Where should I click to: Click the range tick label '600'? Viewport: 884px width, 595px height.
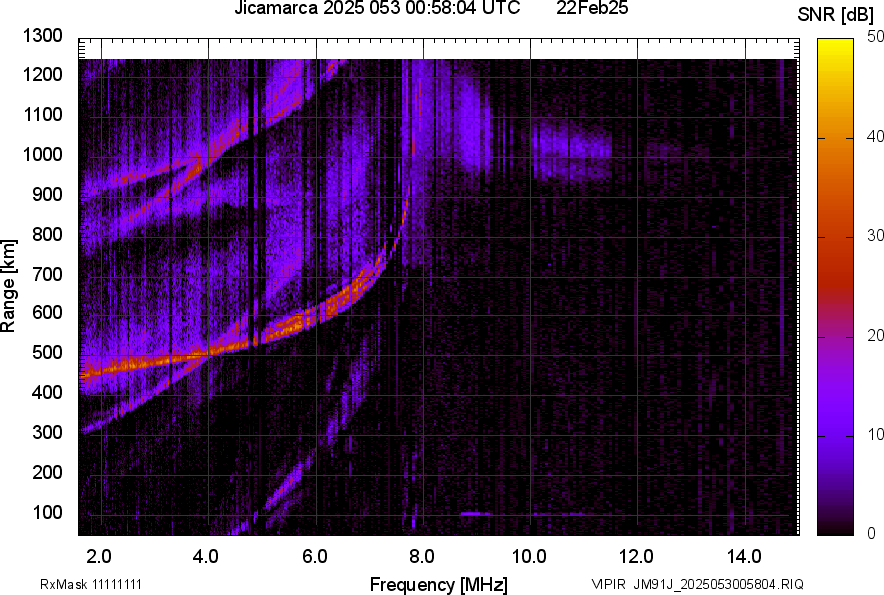point(47,312)
